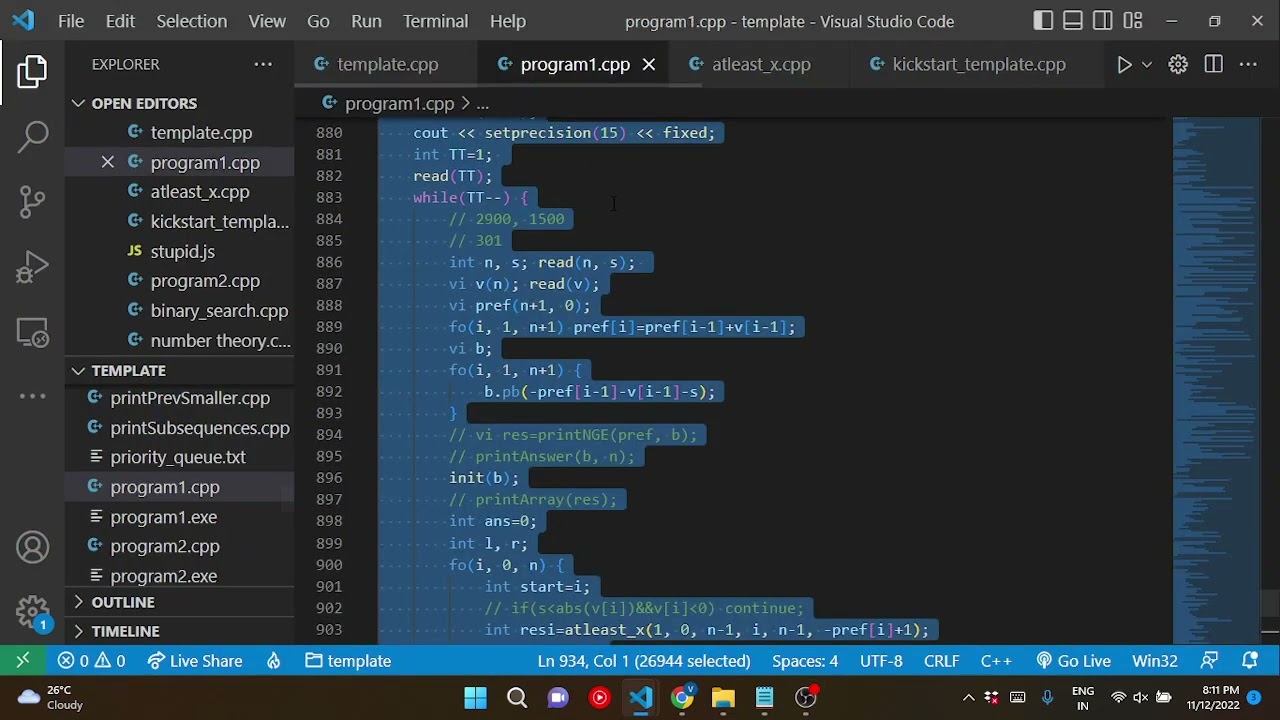
Task: Open the weather widget 26°C Cloudy
Action: (x=52, y=698)
